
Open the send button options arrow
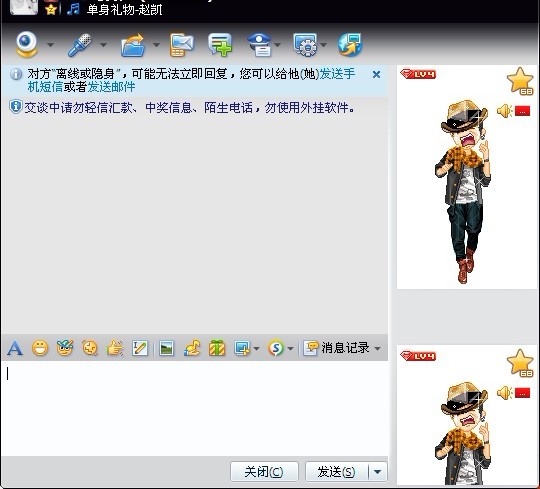pos(378,471)
